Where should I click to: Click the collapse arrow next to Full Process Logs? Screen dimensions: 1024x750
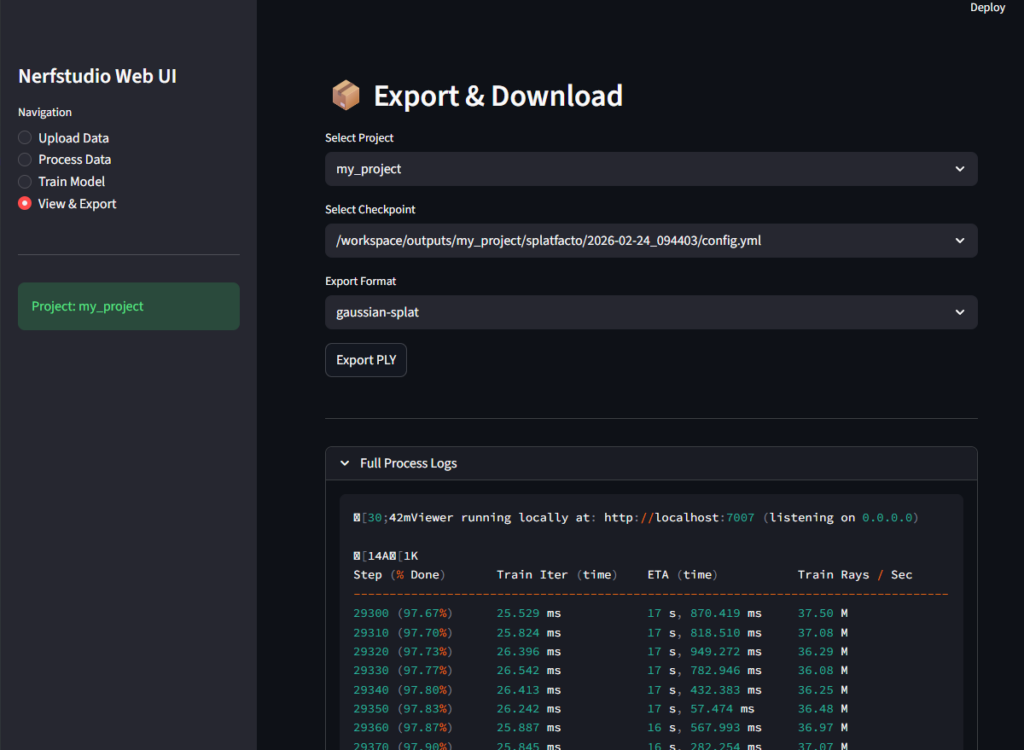pos(345,464)
